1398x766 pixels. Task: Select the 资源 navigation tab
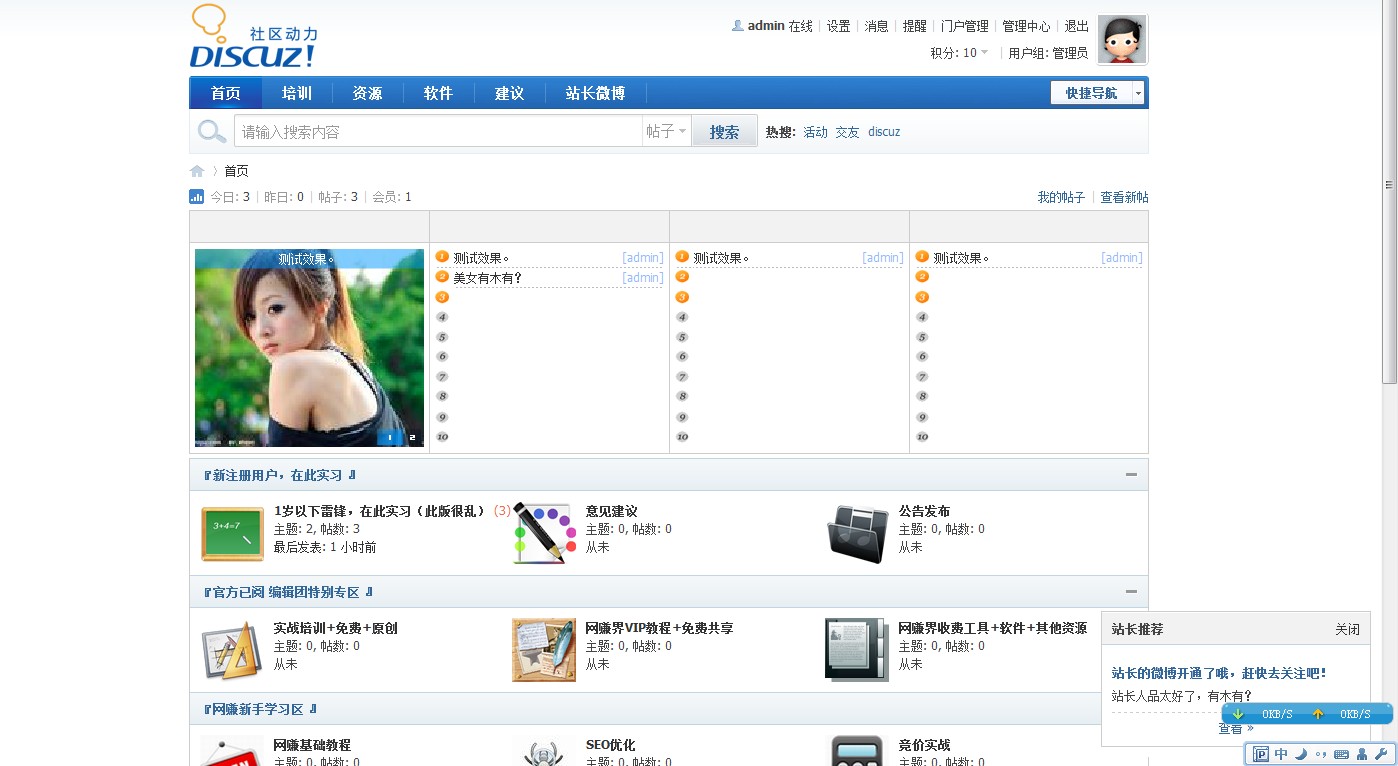pyautogui.click(x=367, y=93)
